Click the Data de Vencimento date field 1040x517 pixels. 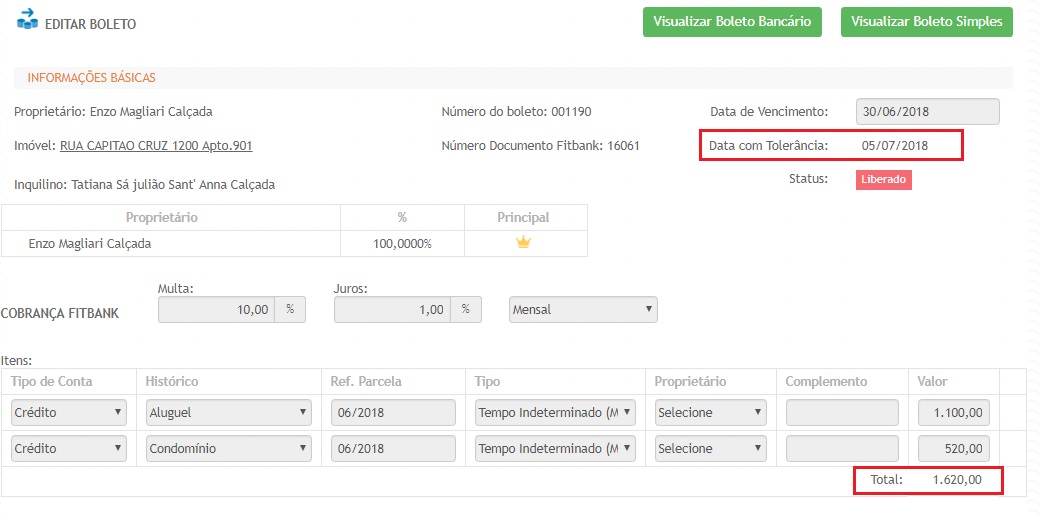[x=927, y=112]
